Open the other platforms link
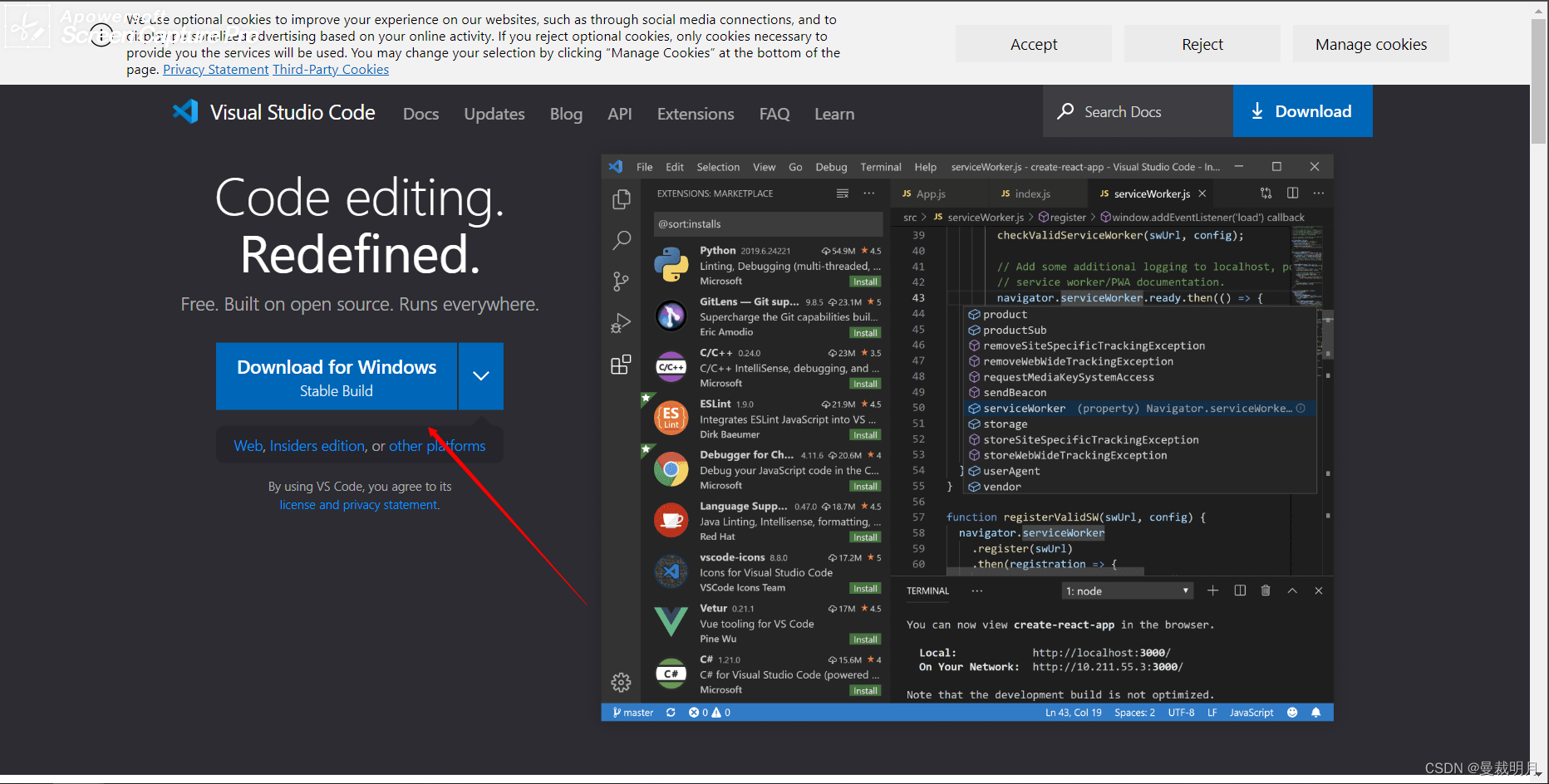The image size is (1549, 784). [437, 446]
